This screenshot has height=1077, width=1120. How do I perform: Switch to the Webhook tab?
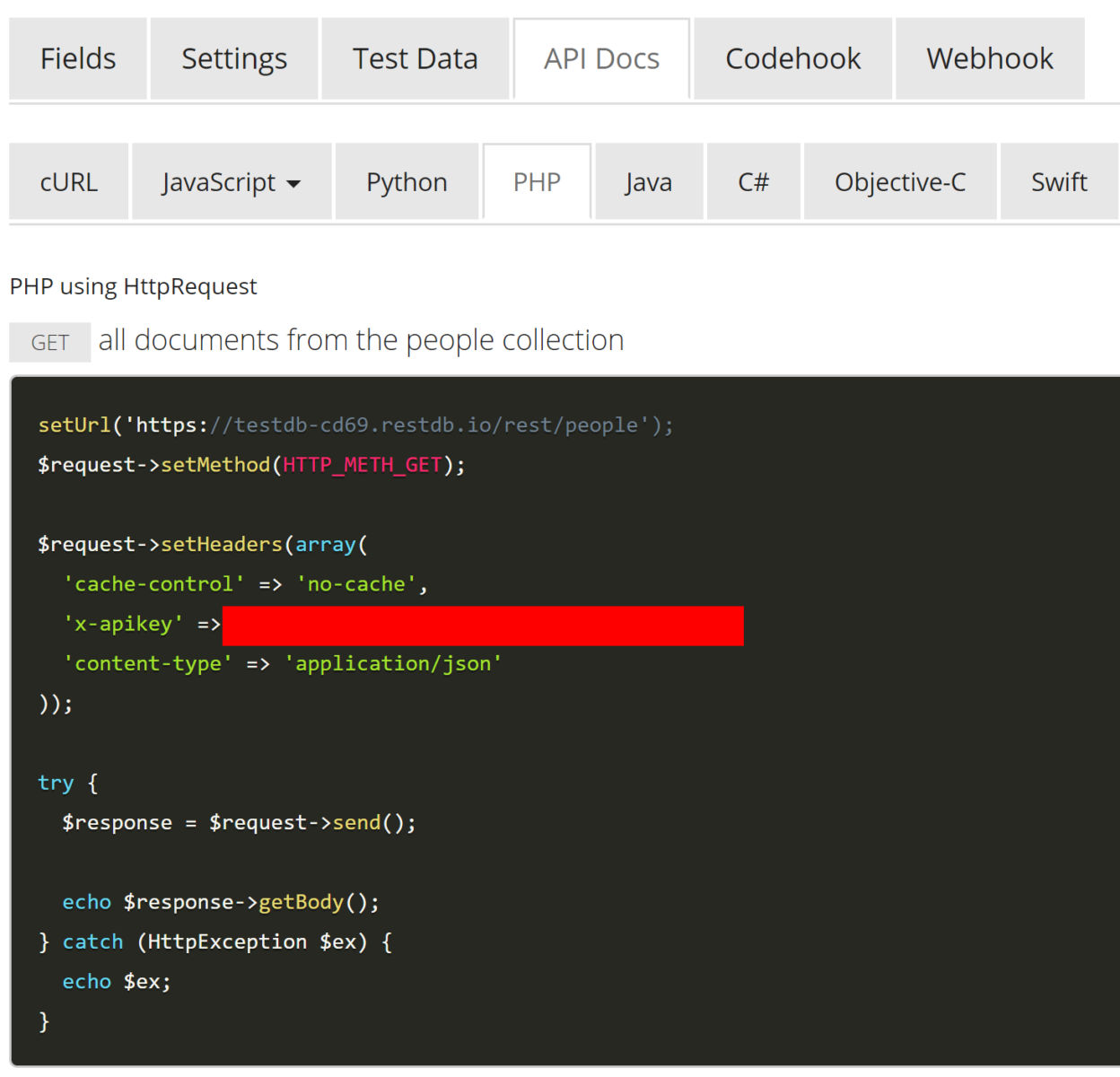click(x=989, y=57)
